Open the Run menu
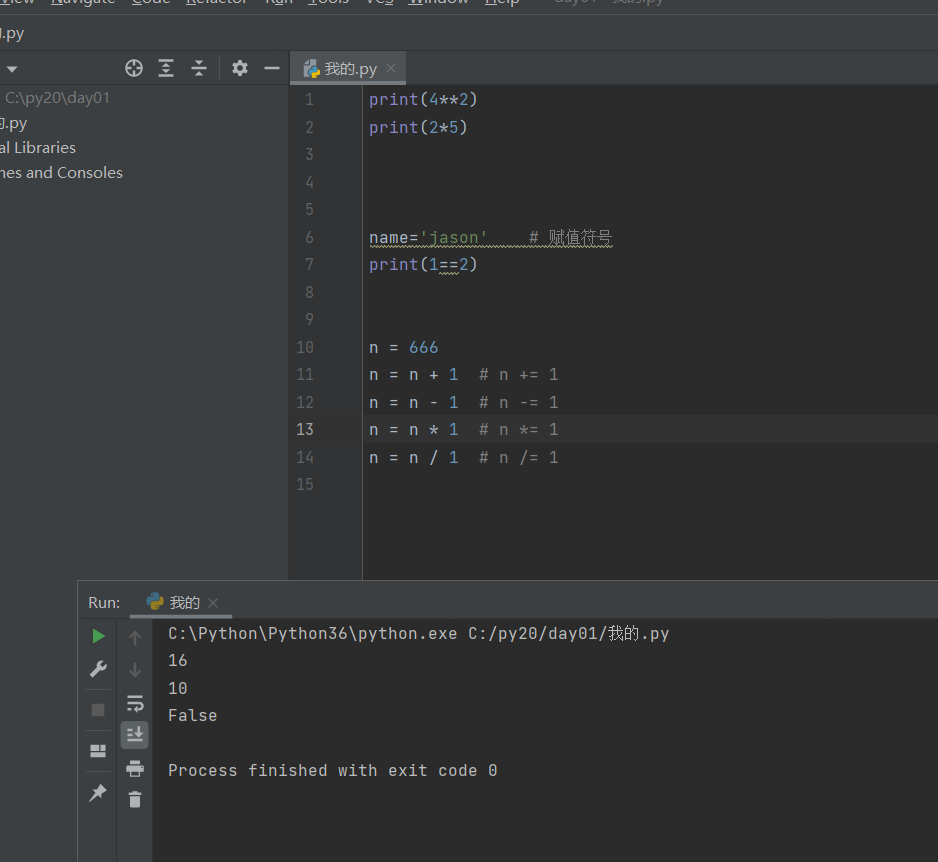Viewport: 938px width, 862px height. [x=279, y=2]
